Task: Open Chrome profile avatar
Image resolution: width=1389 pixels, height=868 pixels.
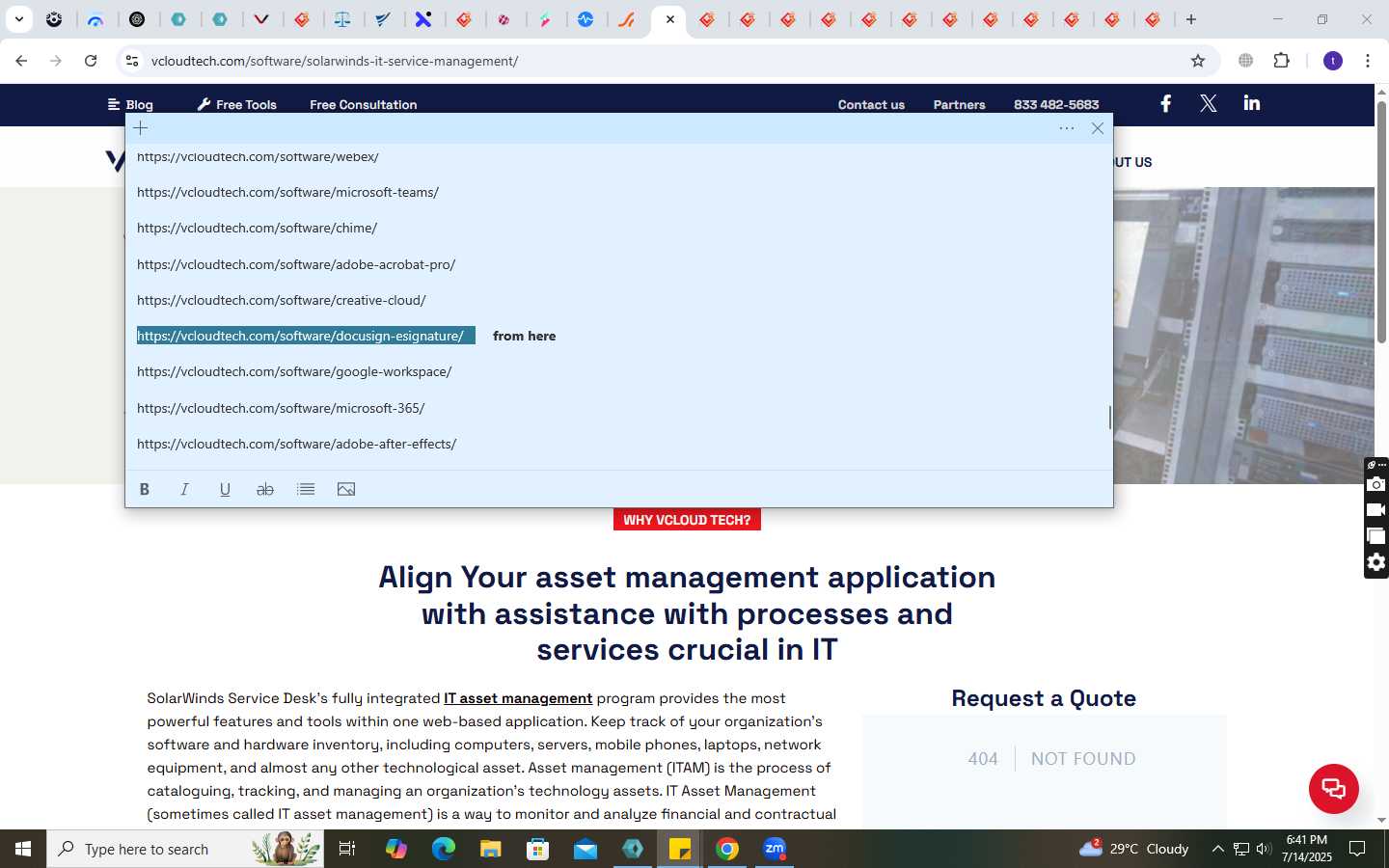Action: pos(1333,61)
